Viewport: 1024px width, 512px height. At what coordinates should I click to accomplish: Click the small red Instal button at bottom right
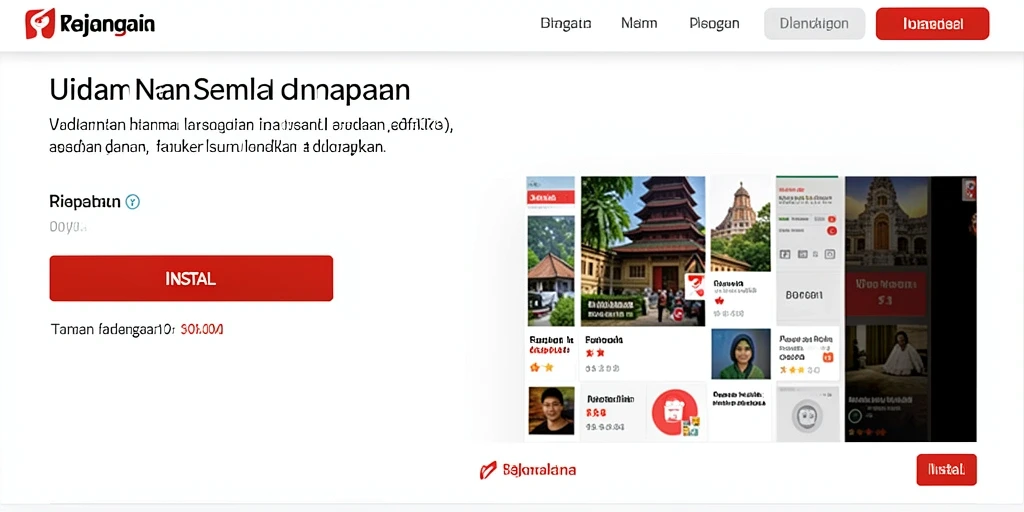pos(946,470)
